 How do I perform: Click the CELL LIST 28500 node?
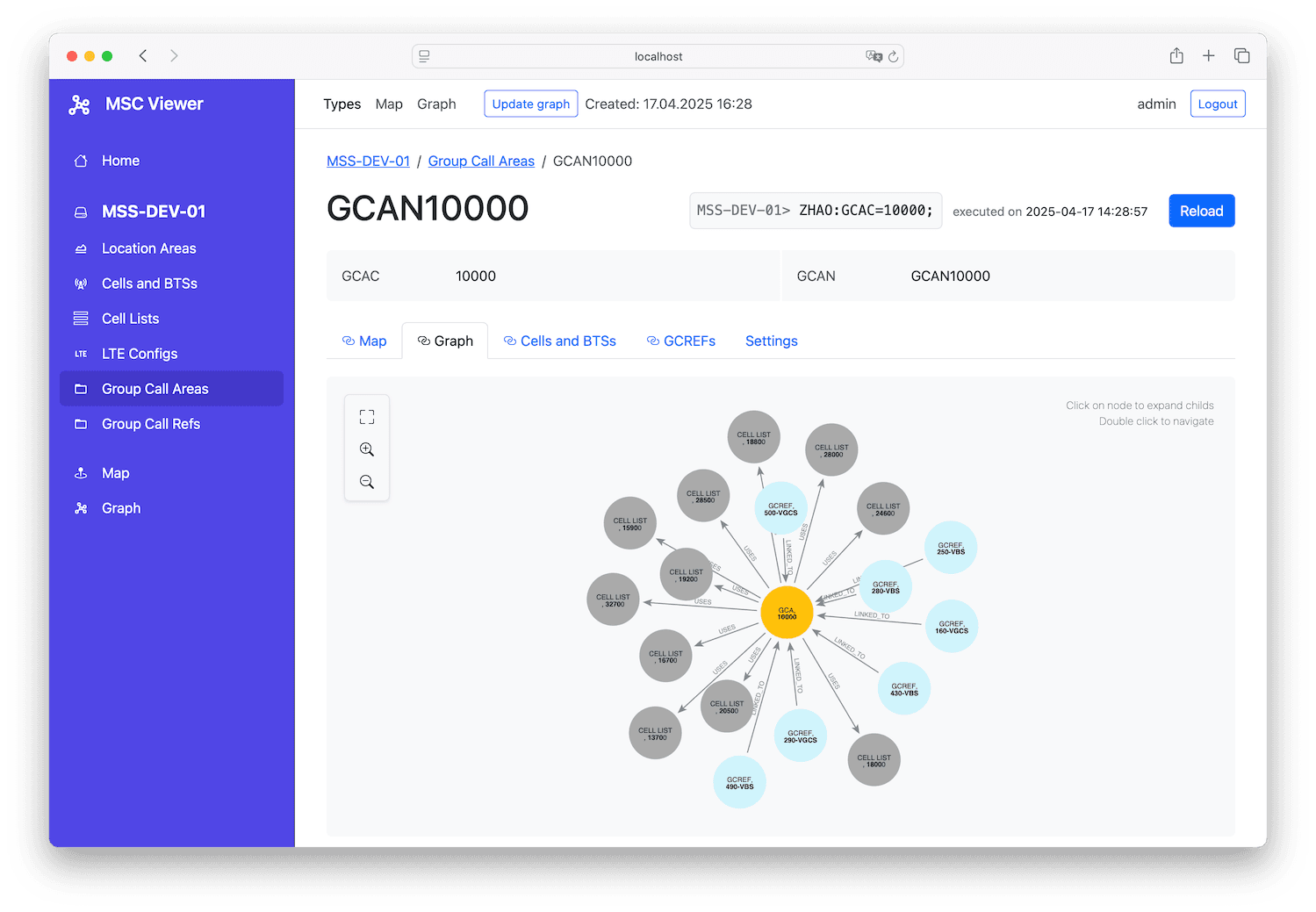coord(703,495)
